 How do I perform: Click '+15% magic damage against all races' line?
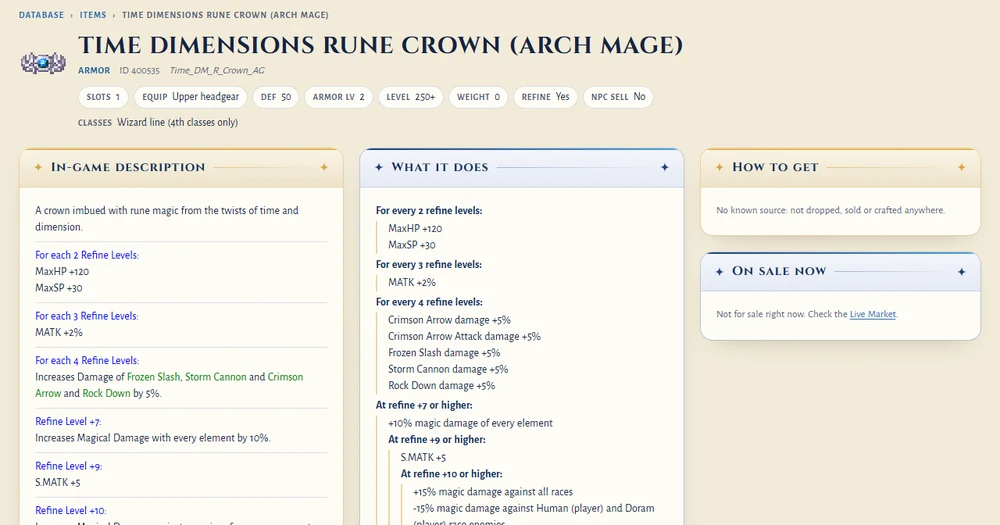[x=493, y=492]
